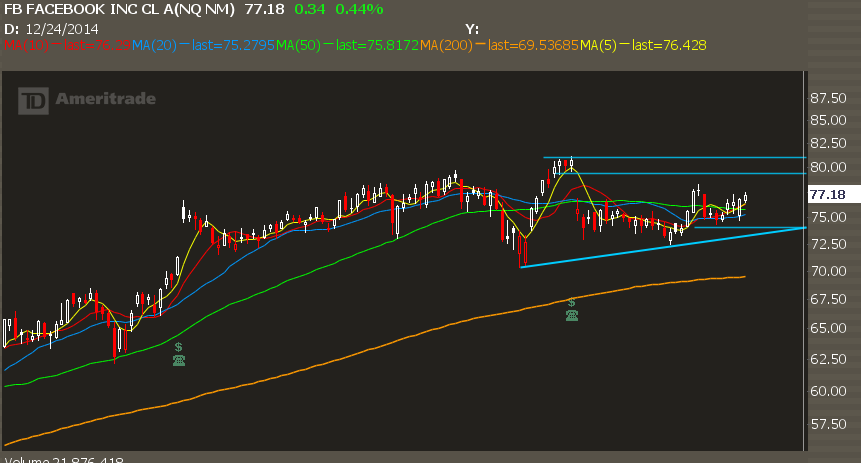This screenshot has height=463, width=861.
Task: Click the FB Facebook Inc symbol title
Action: tap(120, 9)
